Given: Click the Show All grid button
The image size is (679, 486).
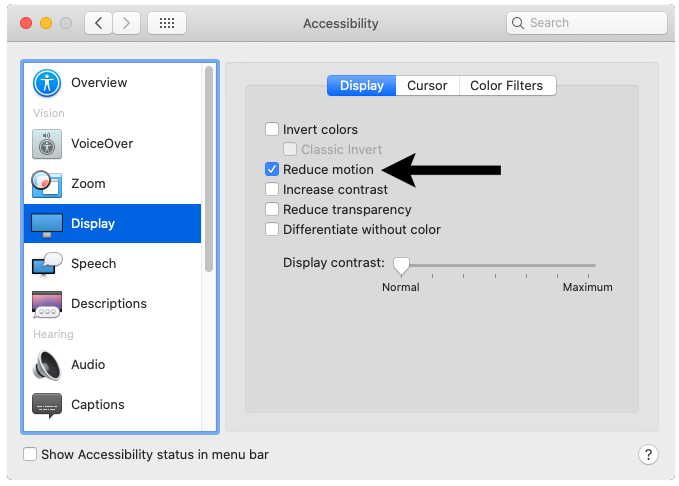Looking at the screenshot, I should 166,23.
